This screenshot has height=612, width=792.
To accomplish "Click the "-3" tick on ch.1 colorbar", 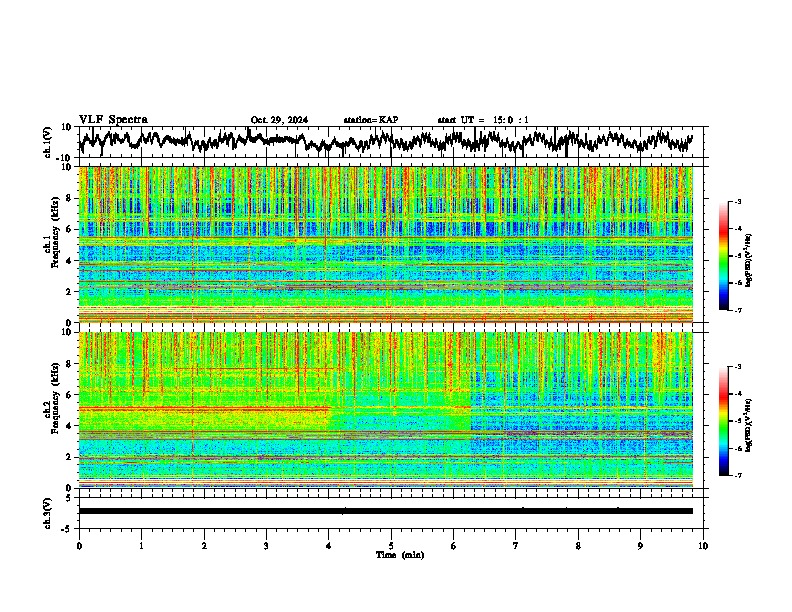I will coord(737,201).
